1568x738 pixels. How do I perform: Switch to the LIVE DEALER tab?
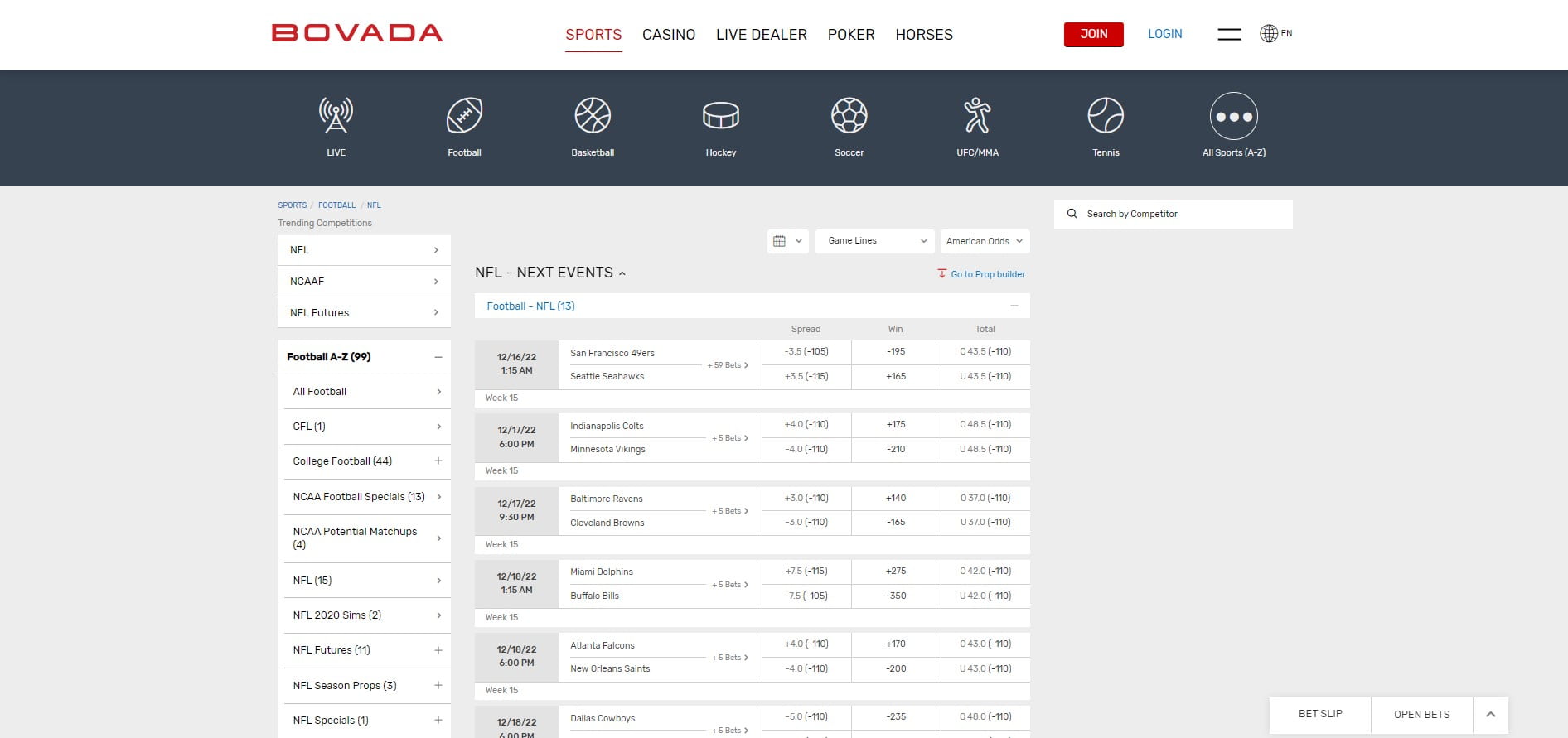click(x=762, y=35)
